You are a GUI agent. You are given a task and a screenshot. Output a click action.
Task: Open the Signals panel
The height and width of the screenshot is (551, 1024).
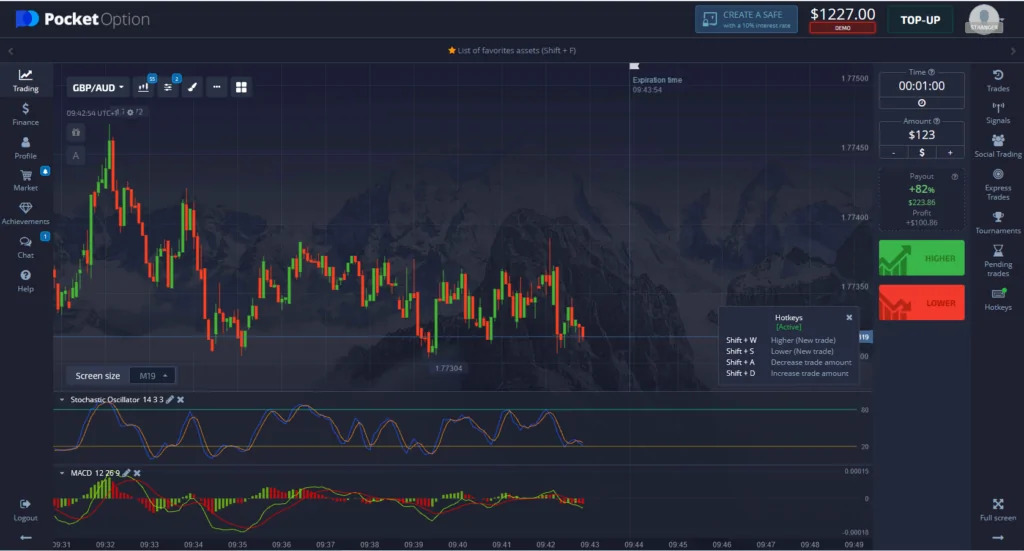pyautogui.click(x=997, y=112)
